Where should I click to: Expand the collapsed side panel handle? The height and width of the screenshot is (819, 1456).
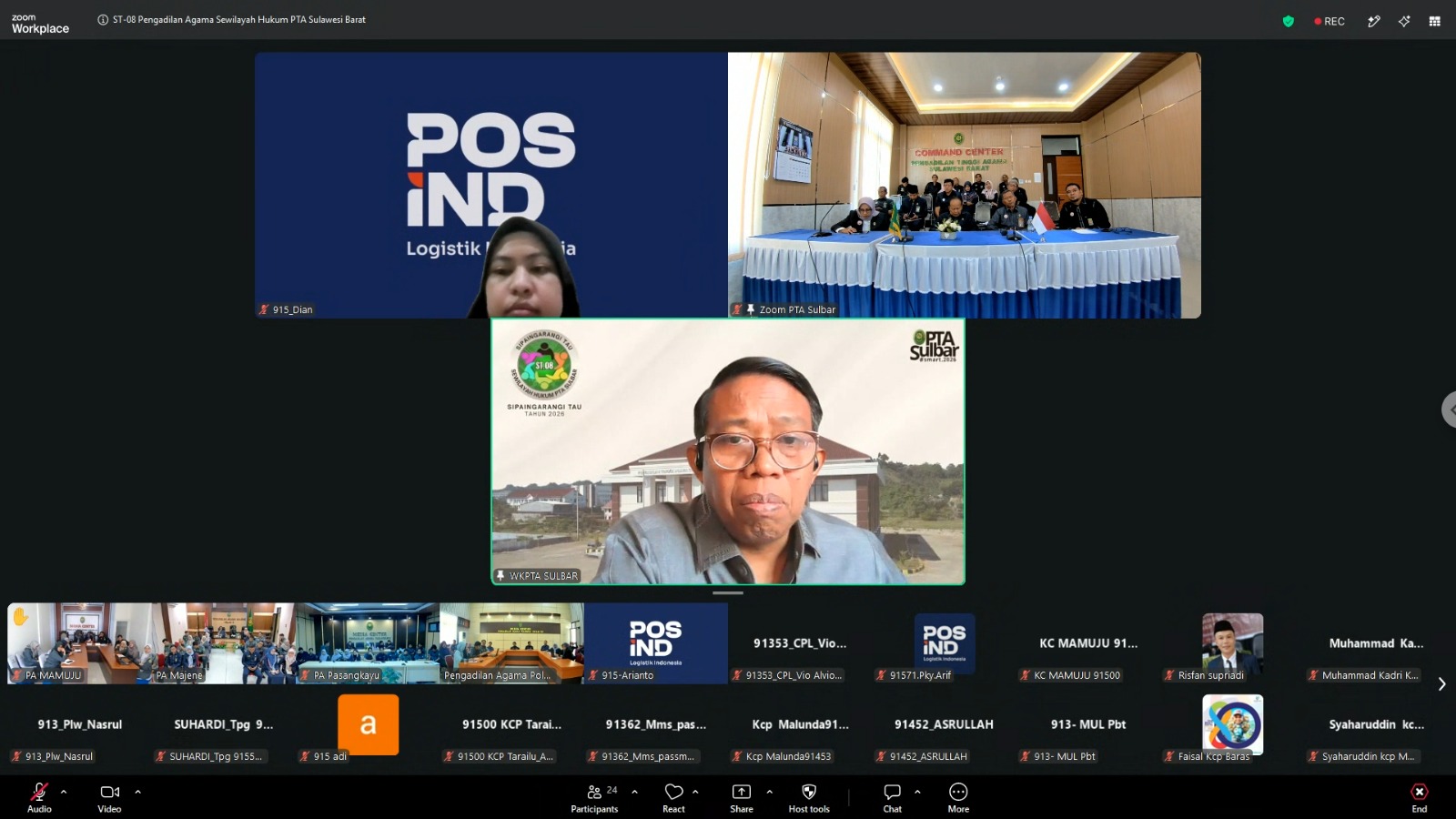pos(1450,409)
